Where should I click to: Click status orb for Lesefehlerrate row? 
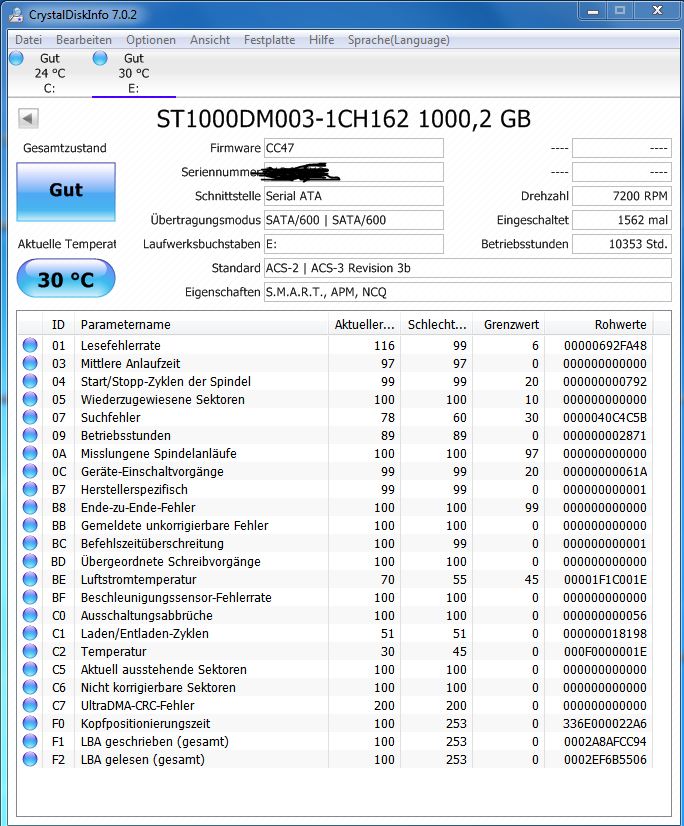point(30,345)
